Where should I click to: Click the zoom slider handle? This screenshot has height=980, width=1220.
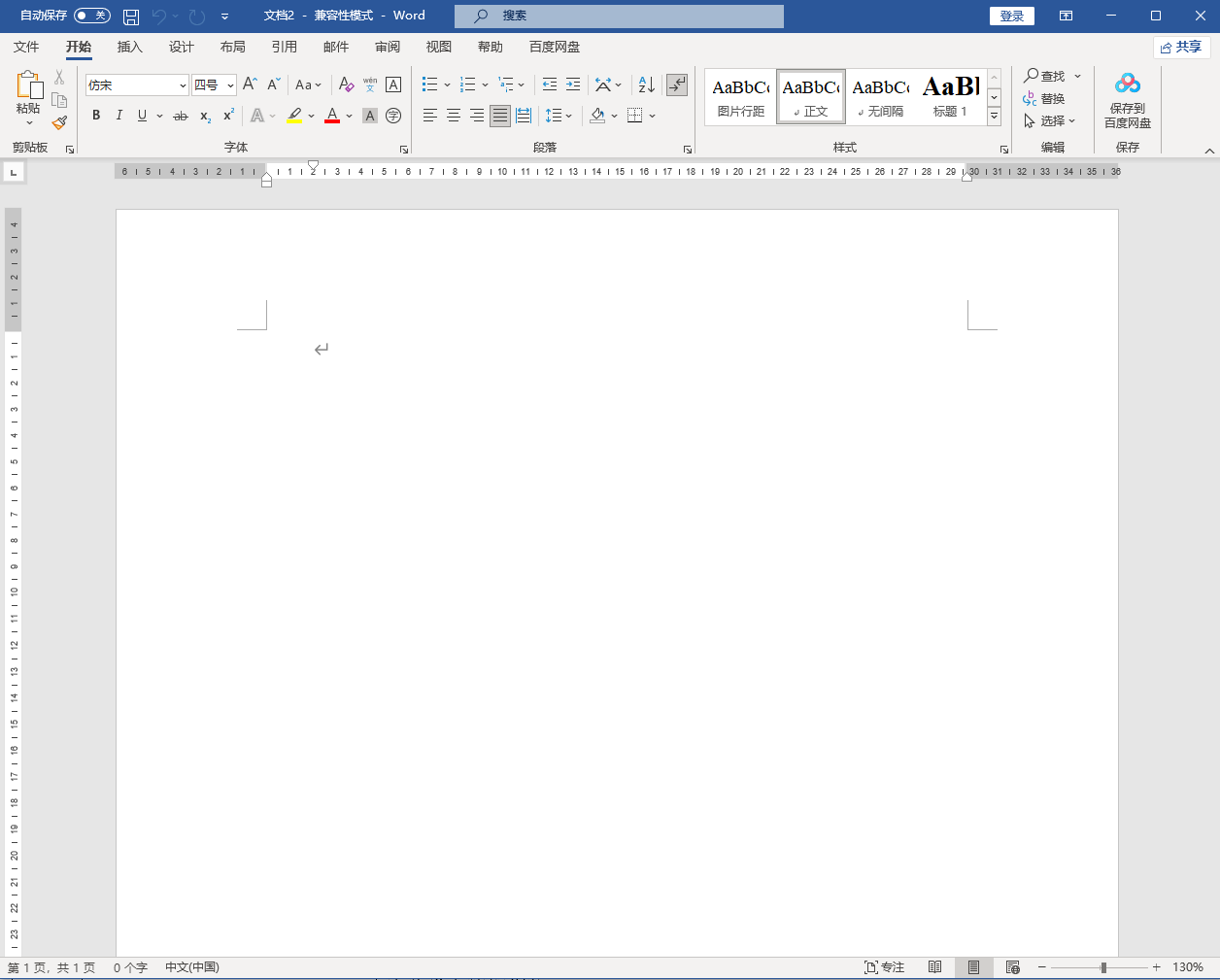1103,967
